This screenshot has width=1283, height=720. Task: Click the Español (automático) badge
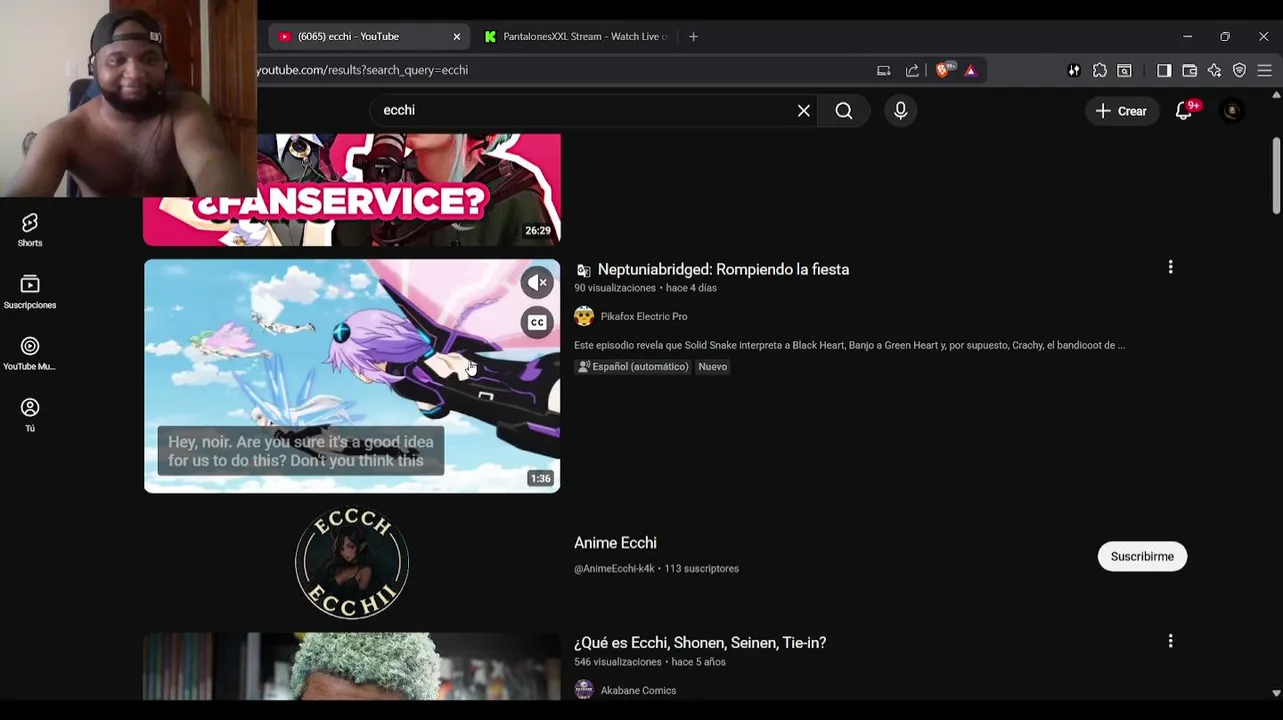tap(633, 366)
